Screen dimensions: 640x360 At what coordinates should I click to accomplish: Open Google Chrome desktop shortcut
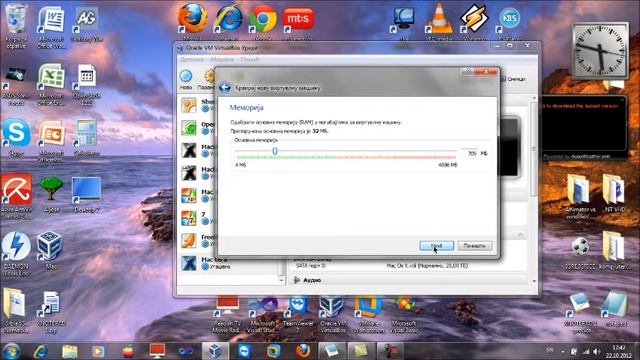click(262, 22)
